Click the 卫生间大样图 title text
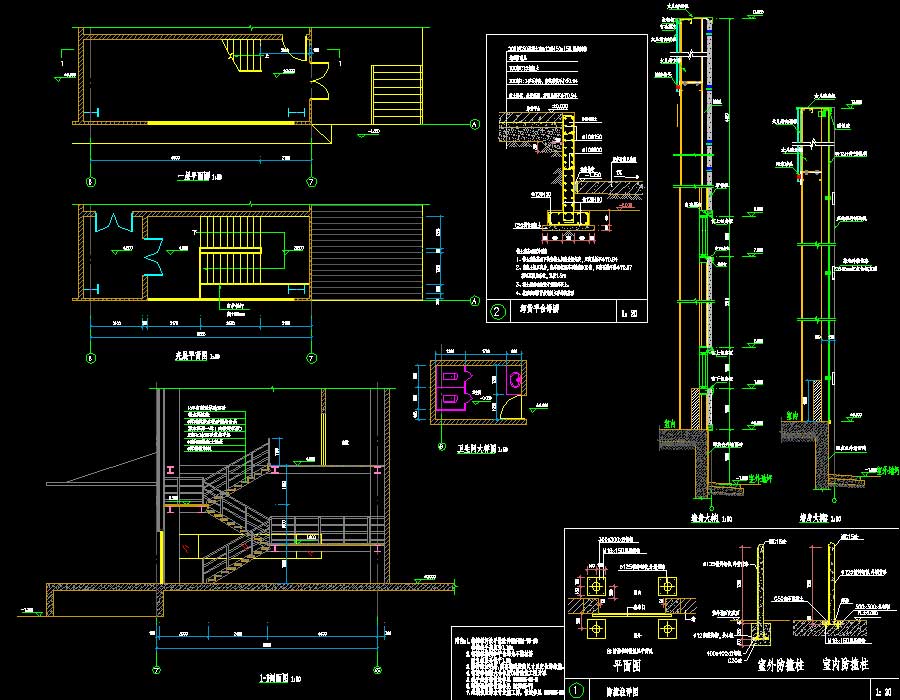The image size is (900, 700). click(476, 449)
